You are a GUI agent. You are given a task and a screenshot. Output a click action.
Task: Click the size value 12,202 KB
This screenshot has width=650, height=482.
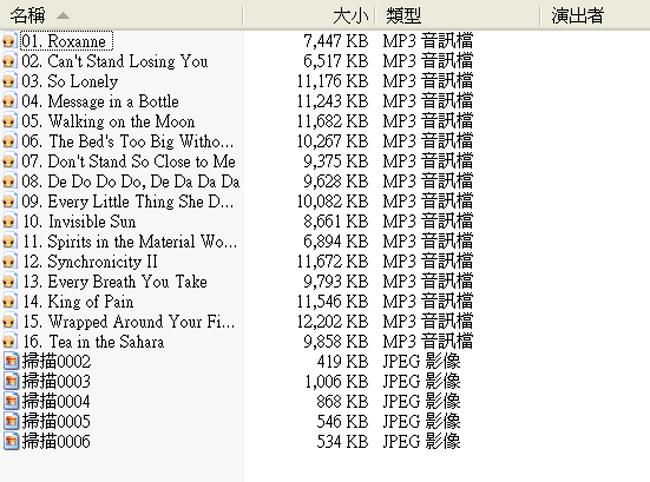332,322
